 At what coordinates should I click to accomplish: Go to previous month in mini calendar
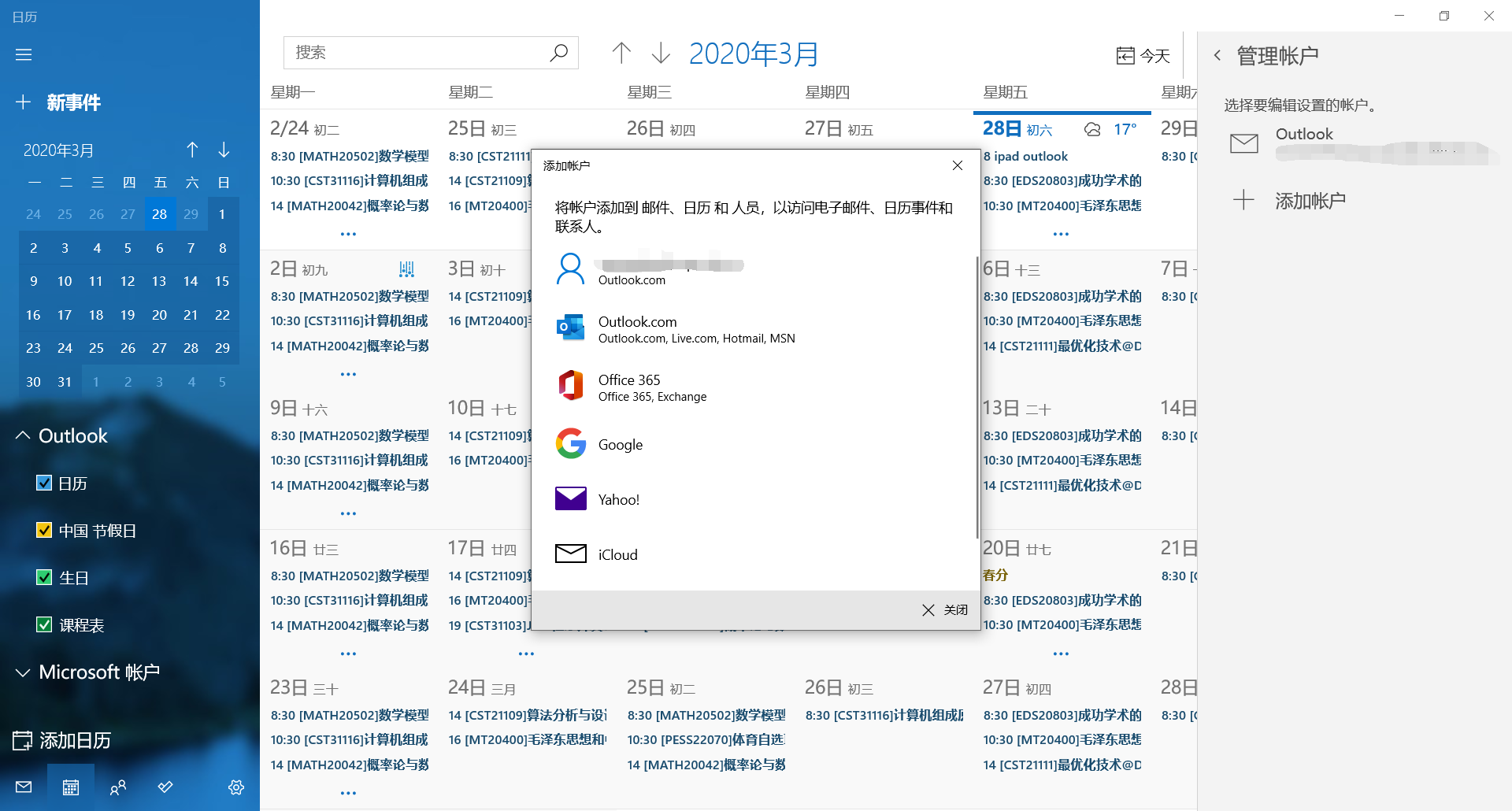coord(192,150)
